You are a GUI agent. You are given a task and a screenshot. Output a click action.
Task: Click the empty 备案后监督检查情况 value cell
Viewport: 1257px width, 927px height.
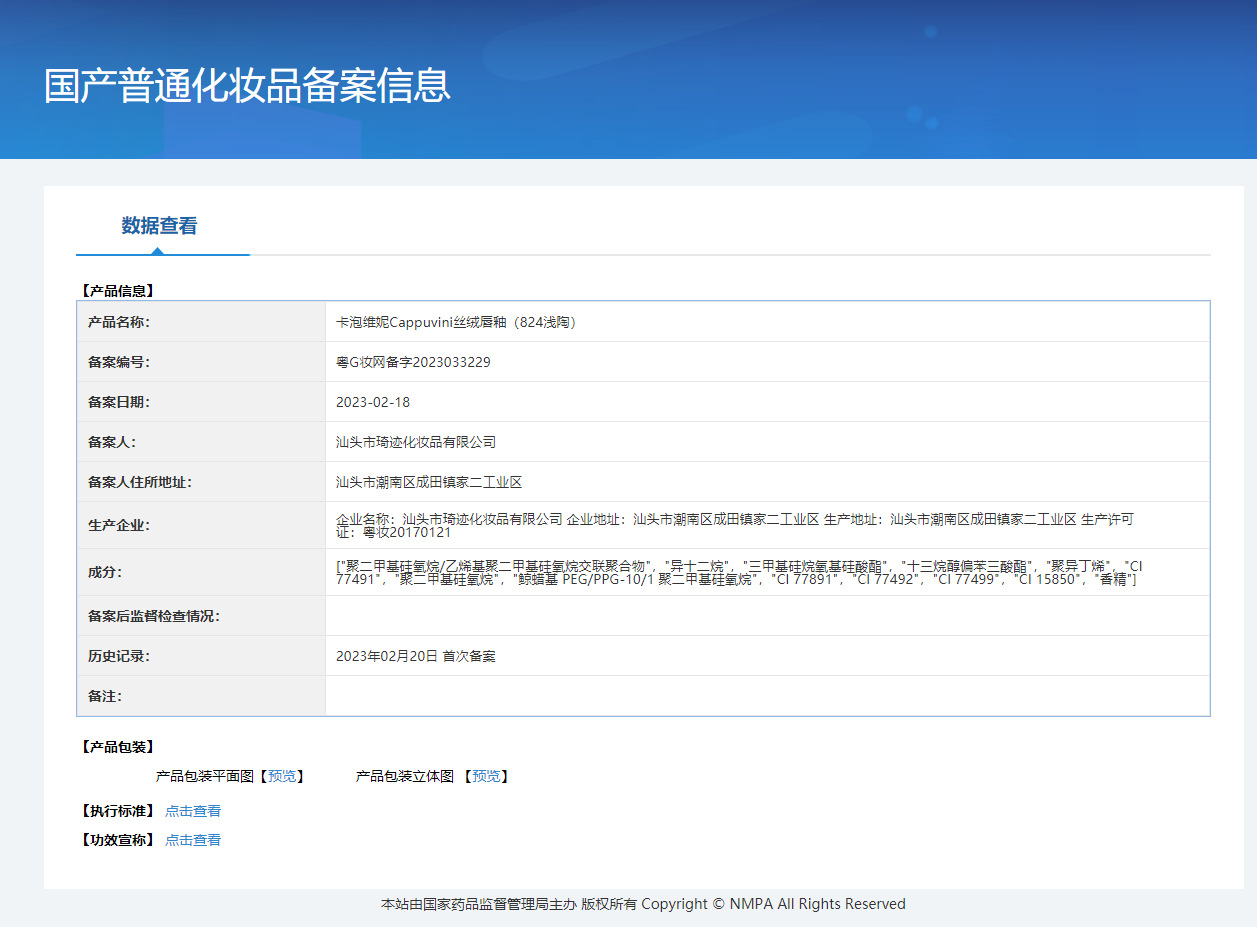point(766,616)
